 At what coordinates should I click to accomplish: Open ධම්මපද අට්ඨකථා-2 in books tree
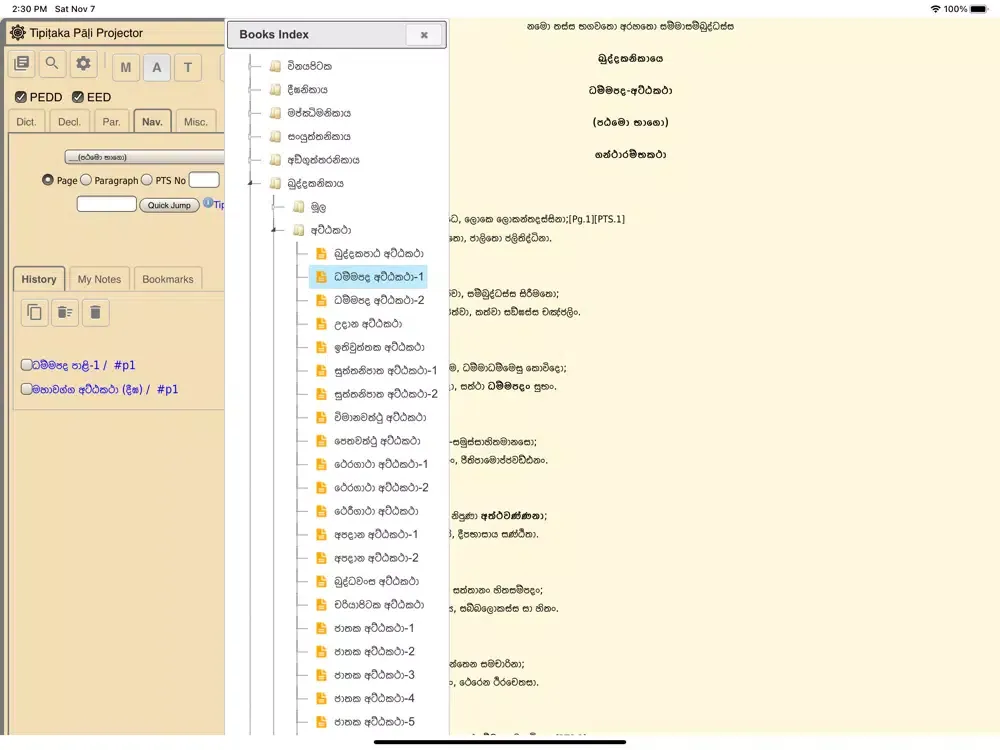coord(379,300)
